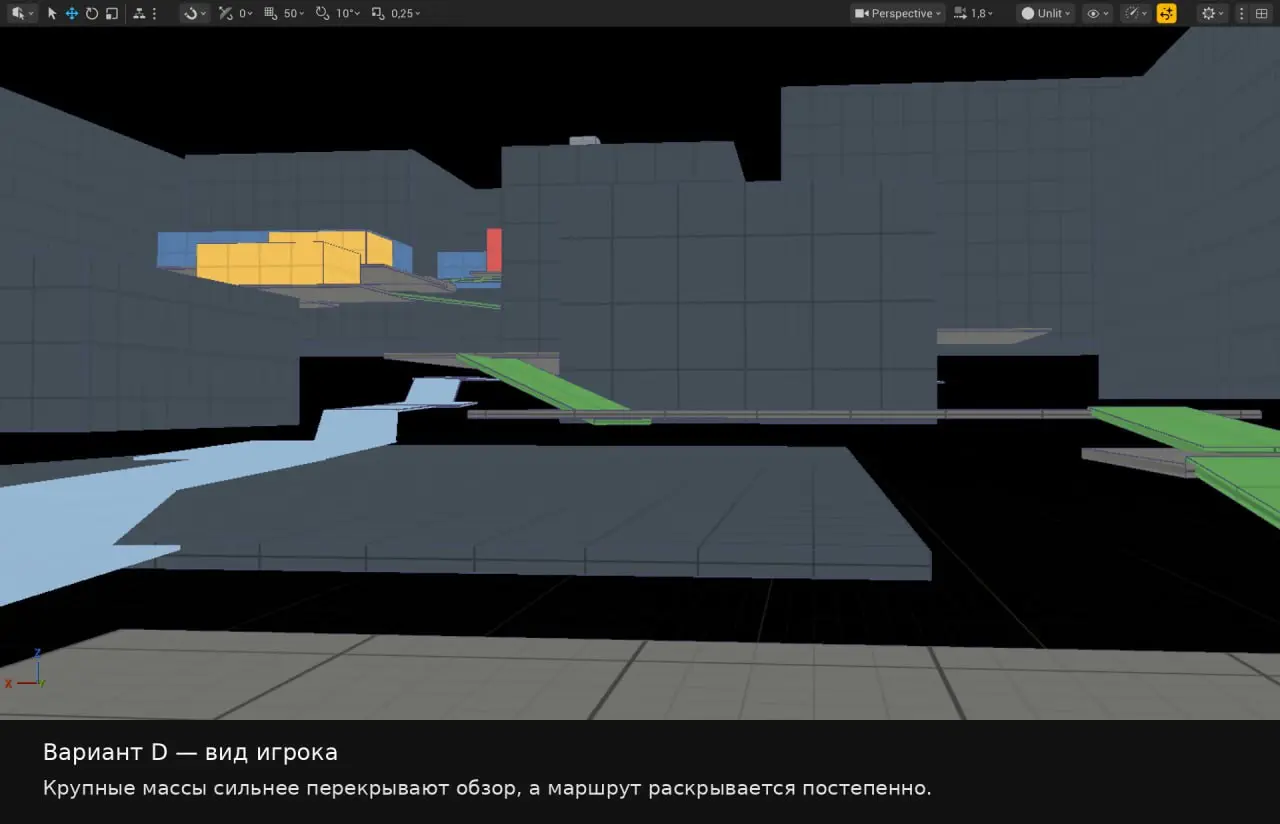Open the surface snapping dropdown
1280x824 pixels.
[195, 13]
